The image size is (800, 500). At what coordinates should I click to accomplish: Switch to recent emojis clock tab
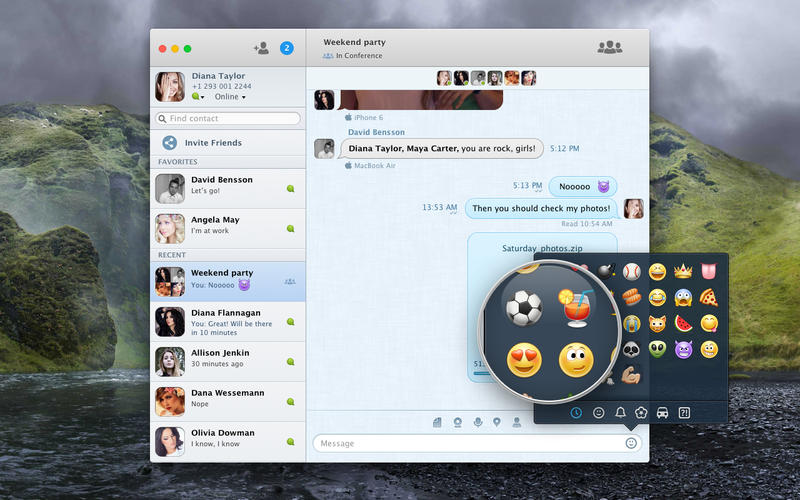(x=576, y=412)
